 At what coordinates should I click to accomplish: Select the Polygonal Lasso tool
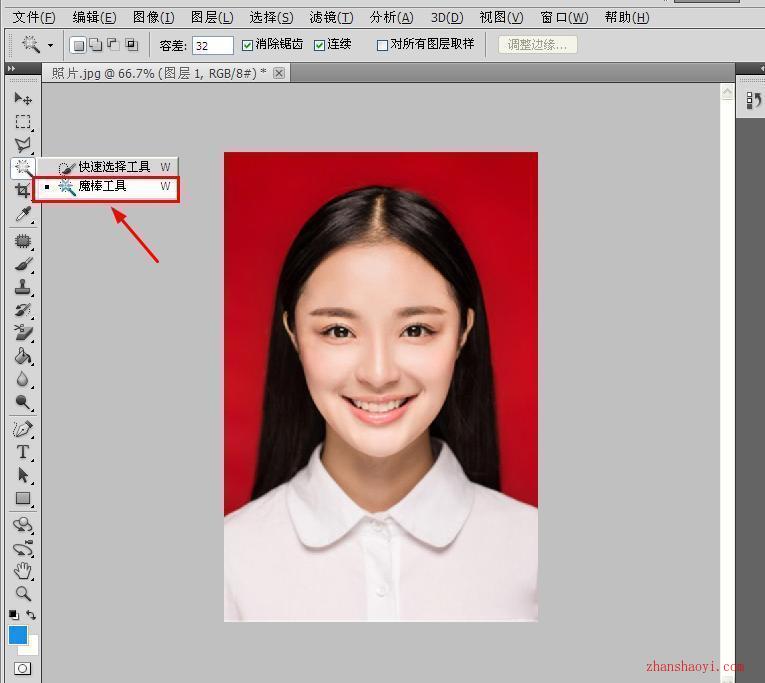[22, 144]
